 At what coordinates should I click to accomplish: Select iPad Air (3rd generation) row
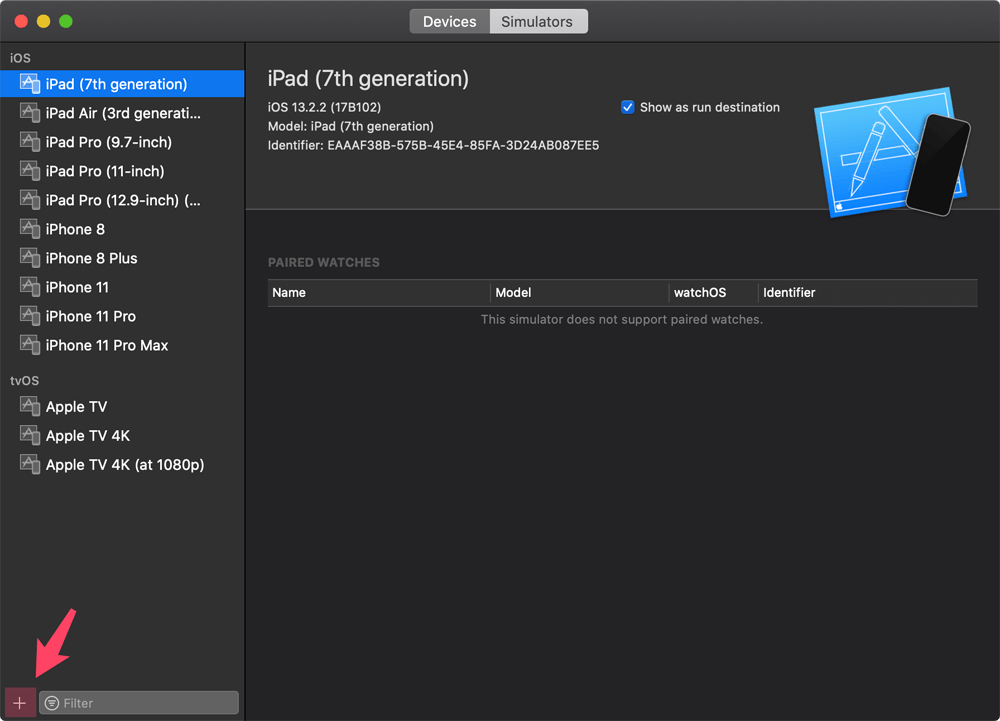[122, 113]
